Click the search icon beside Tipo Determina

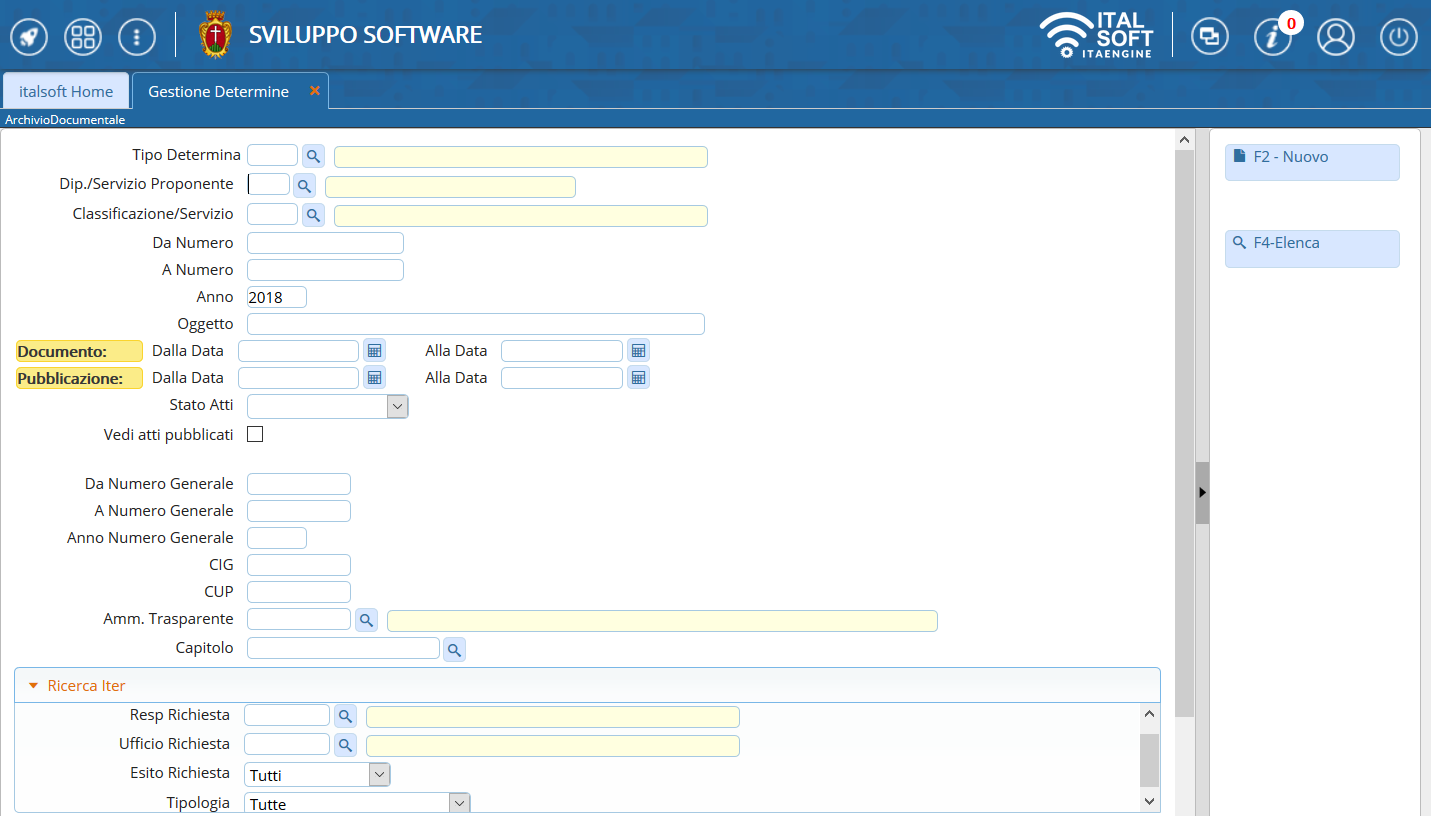(313, 157)
